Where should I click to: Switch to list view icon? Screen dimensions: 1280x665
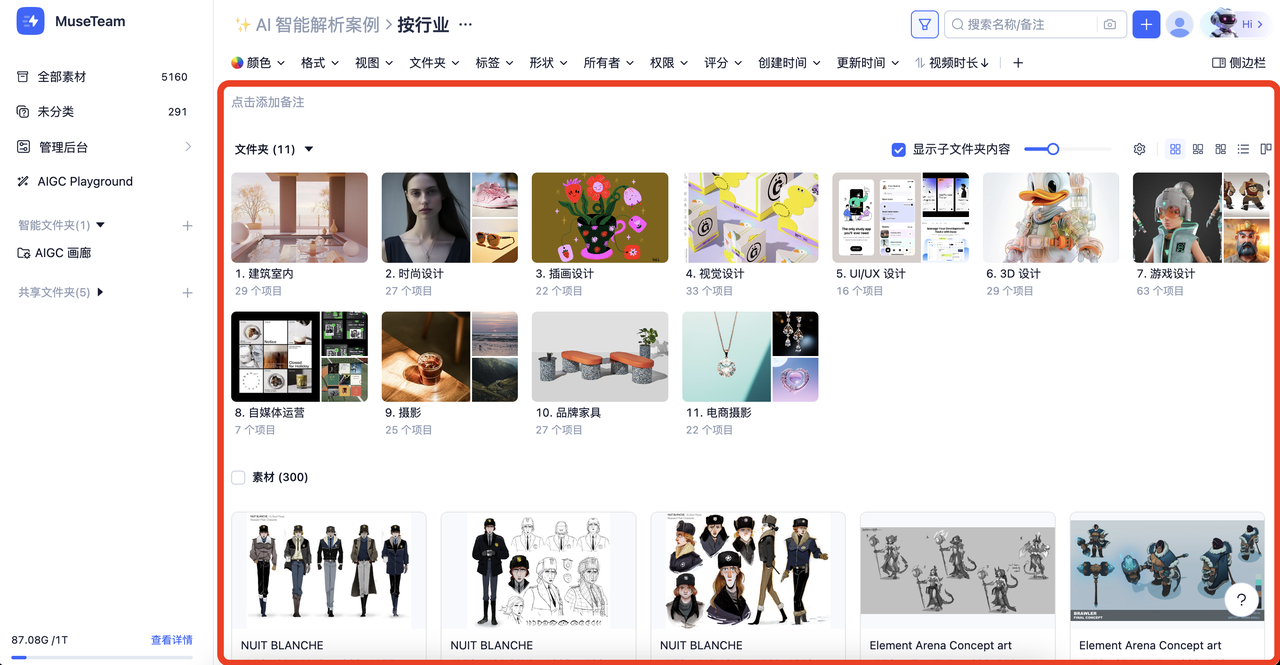click(1243, 148)
